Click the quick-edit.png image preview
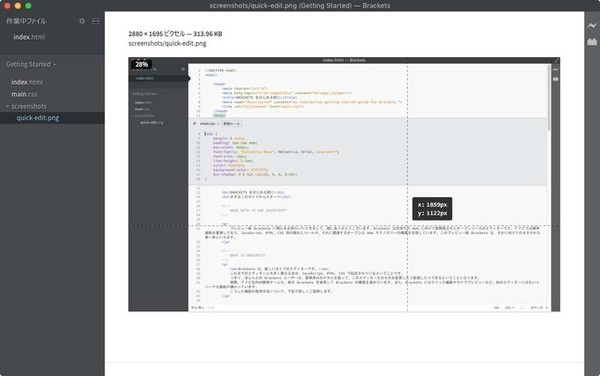Viewport: 600px width, 376px height. pos(344,184)
